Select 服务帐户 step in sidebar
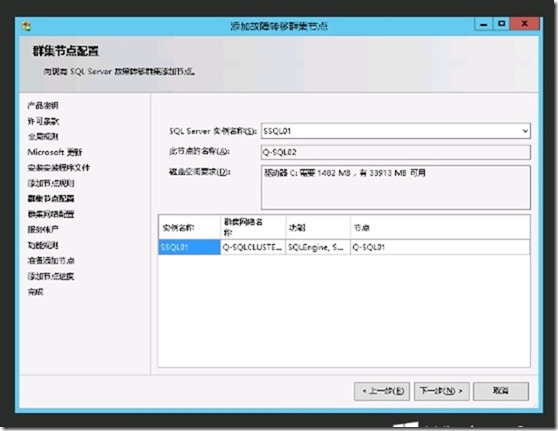The height and width of the screenshot is (431, 558). click(43, 230)
